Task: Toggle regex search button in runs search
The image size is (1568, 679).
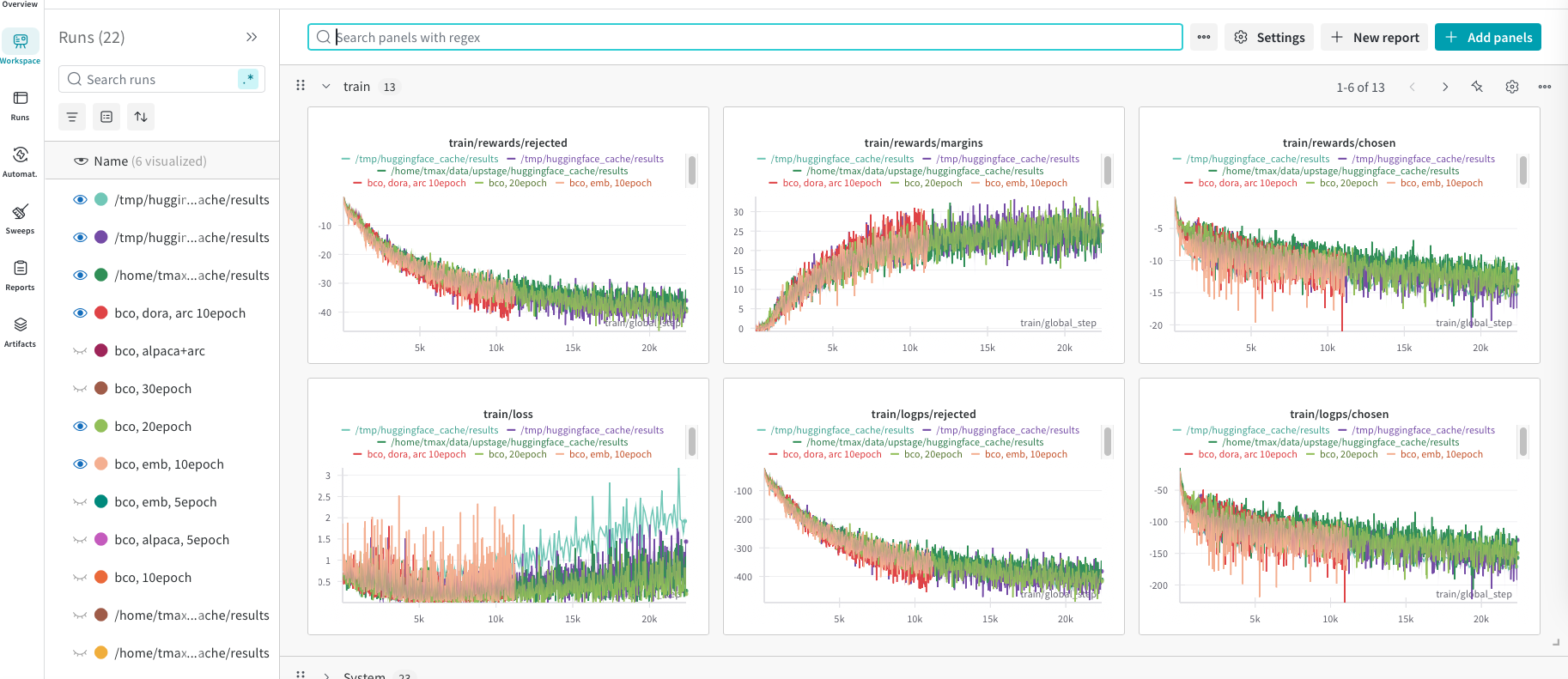Action: [x=248, y=79]
